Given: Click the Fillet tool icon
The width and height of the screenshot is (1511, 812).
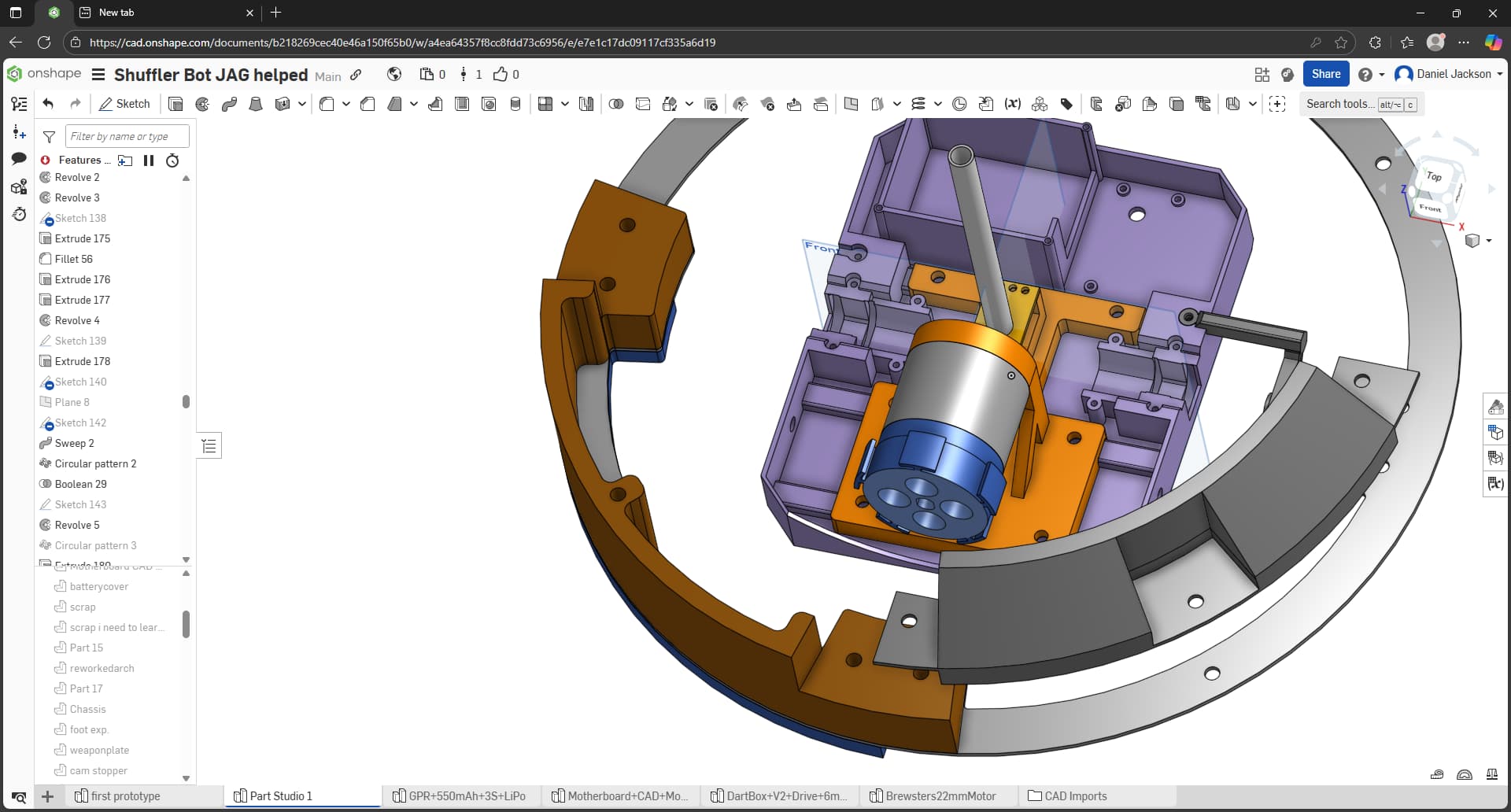Looking at the screenshot, I should coord(327,104).
